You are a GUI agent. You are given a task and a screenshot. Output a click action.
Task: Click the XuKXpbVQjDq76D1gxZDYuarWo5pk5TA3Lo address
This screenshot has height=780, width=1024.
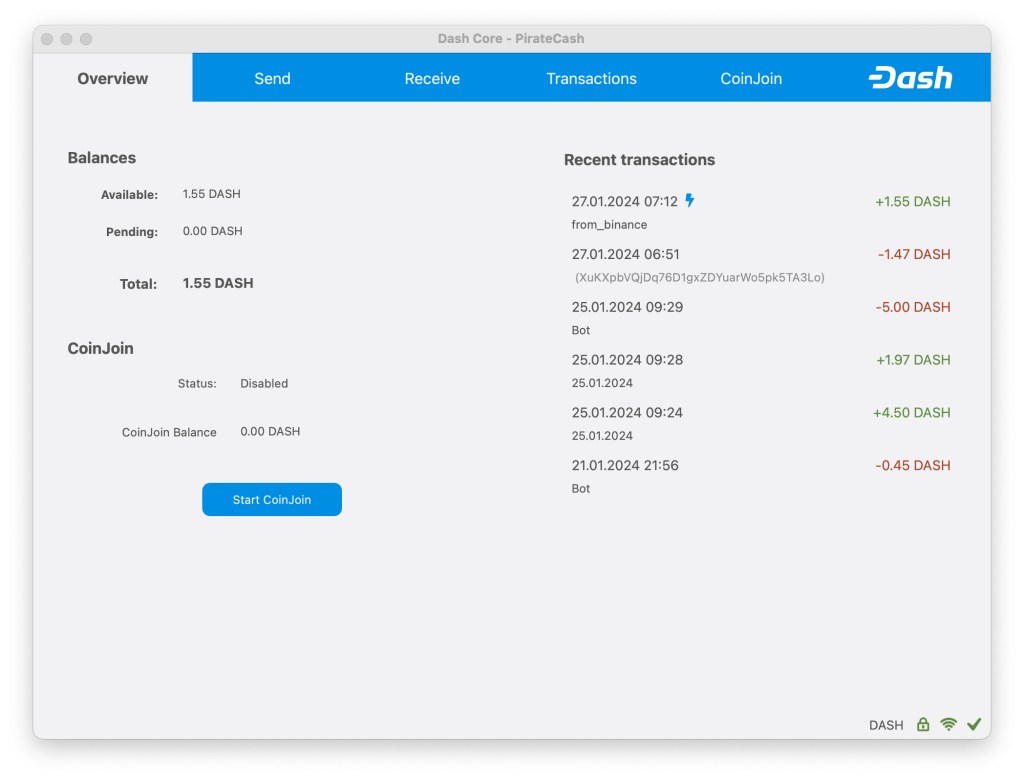pyautogui.click(x=699, y=277)
